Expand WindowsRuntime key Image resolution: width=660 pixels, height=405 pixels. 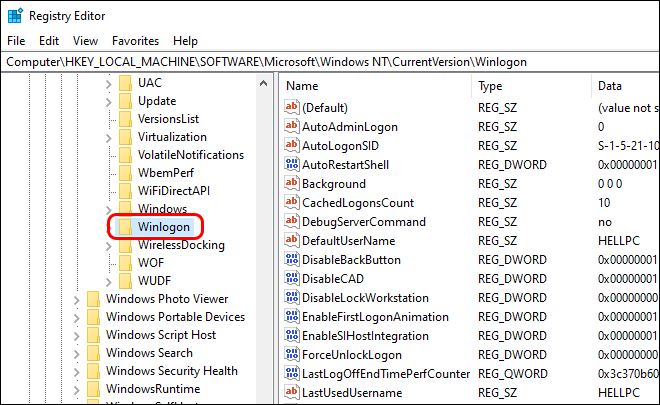77,390
